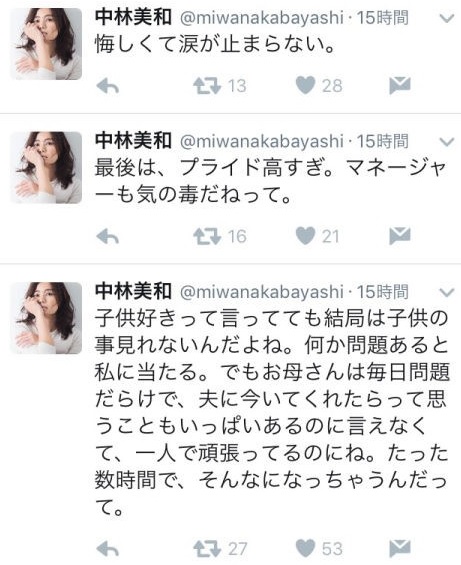Image resolution: width=461 pixels, height=565 pixels.
Task: Reply to the tweet with 27 retweets
Action: tap(108, 549)
